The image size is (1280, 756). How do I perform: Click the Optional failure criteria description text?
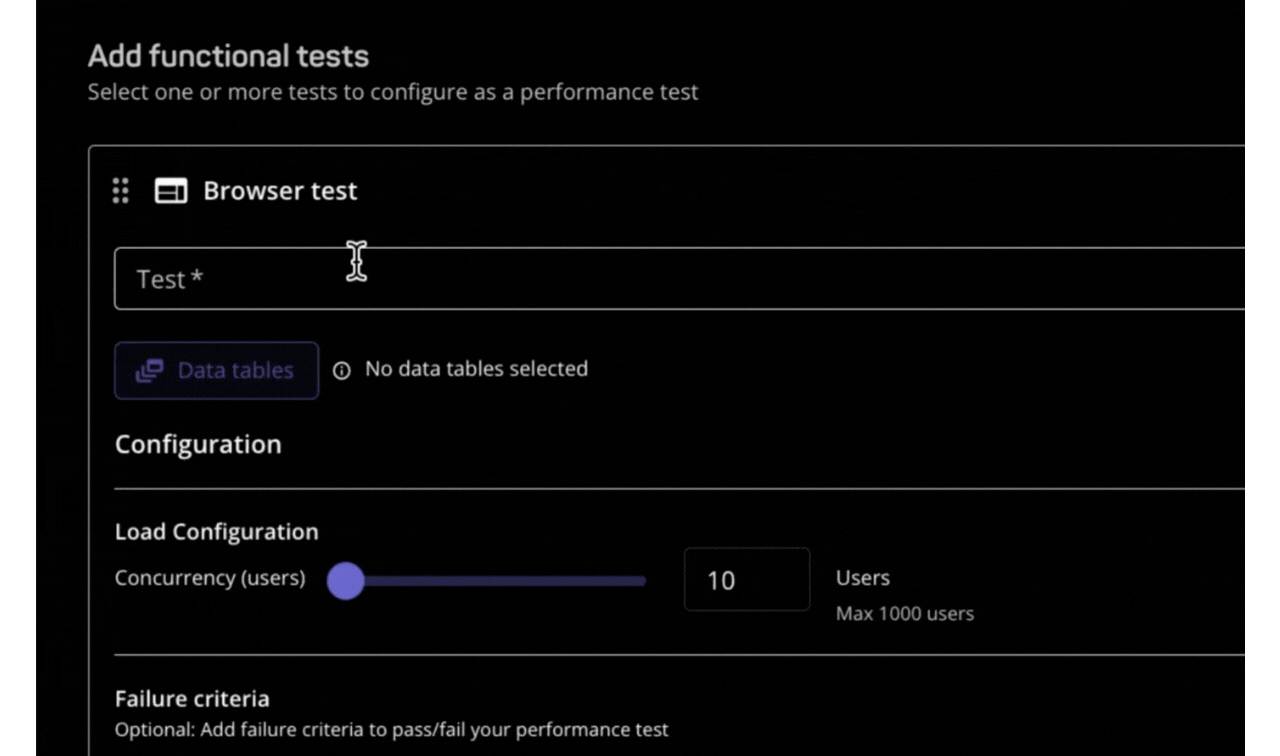pos(391,729)
